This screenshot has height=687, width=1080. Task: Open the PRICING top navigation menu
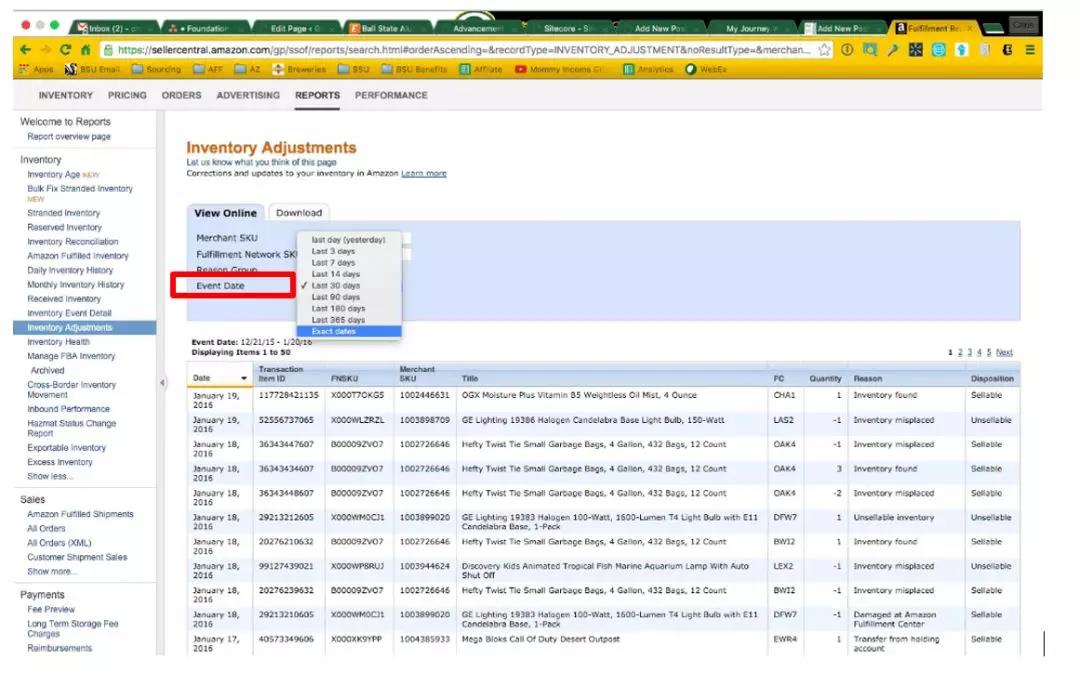pyautogui.click(x=127, y=95)
